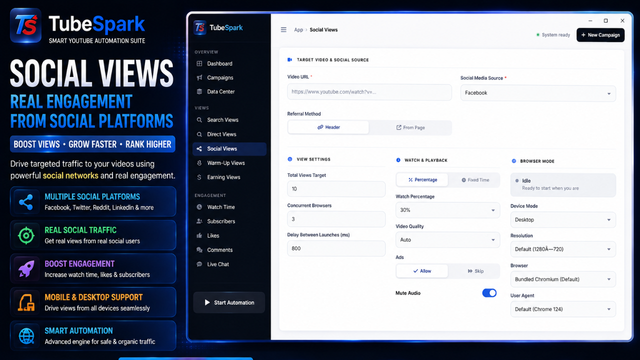Click the Idle browser status box
This screenshot has width=640, height=360.
click(563, 185)
